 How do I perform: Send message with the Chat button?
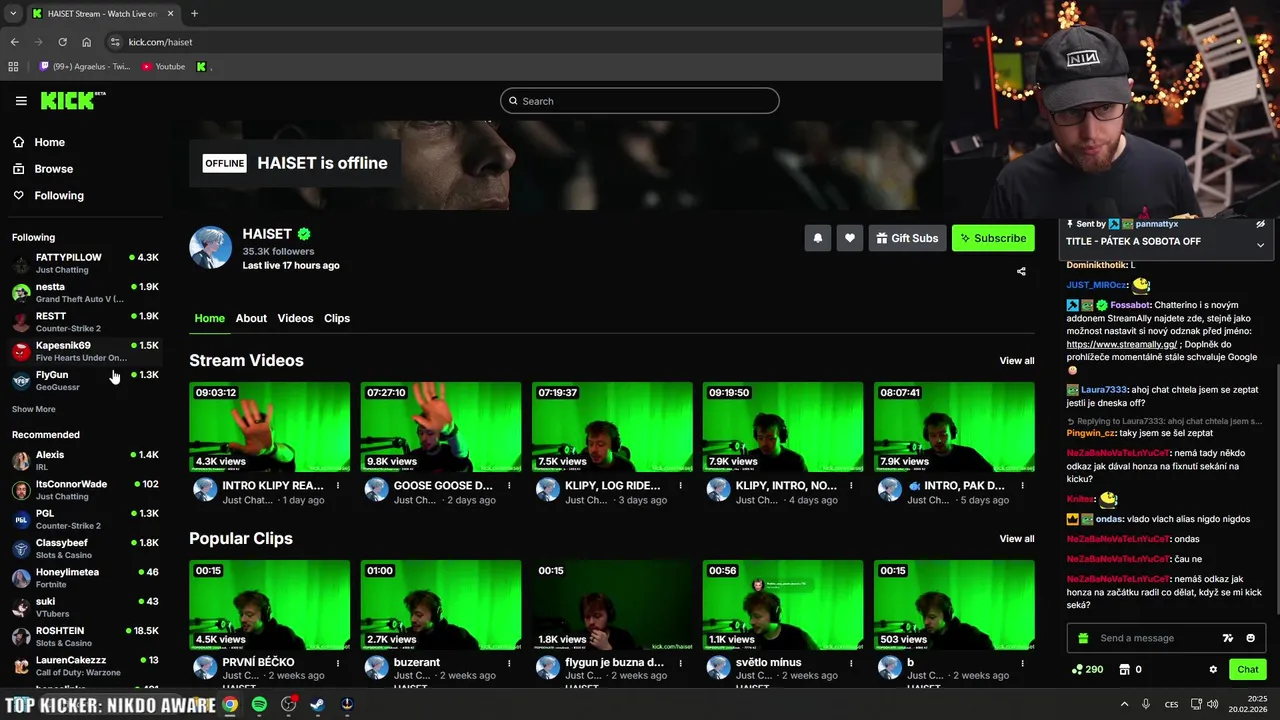[1247, 669]
